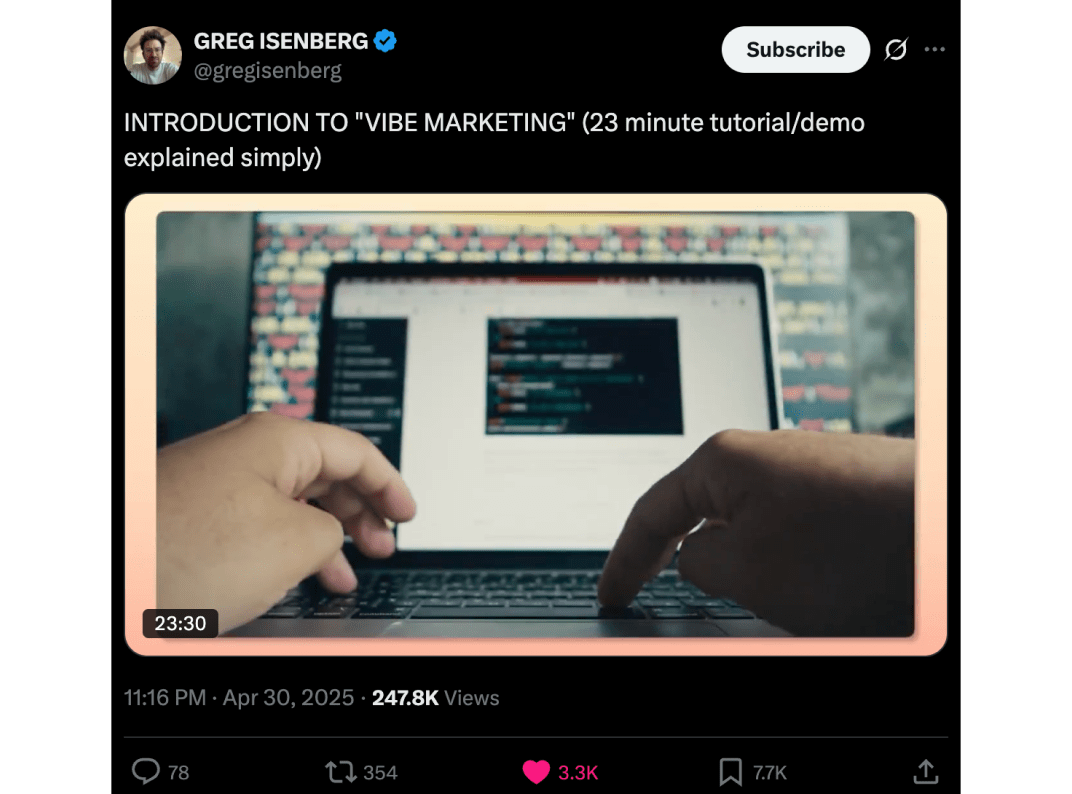1072x794 pixels.
Task: Click the 3.3K likes count
Action: [578, 773]
